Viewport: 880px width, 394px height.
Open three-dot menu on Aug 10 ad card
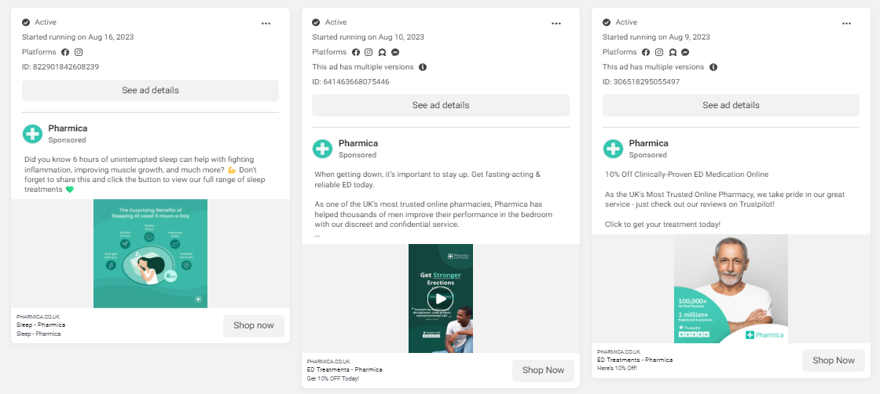[x=556, y=23]
